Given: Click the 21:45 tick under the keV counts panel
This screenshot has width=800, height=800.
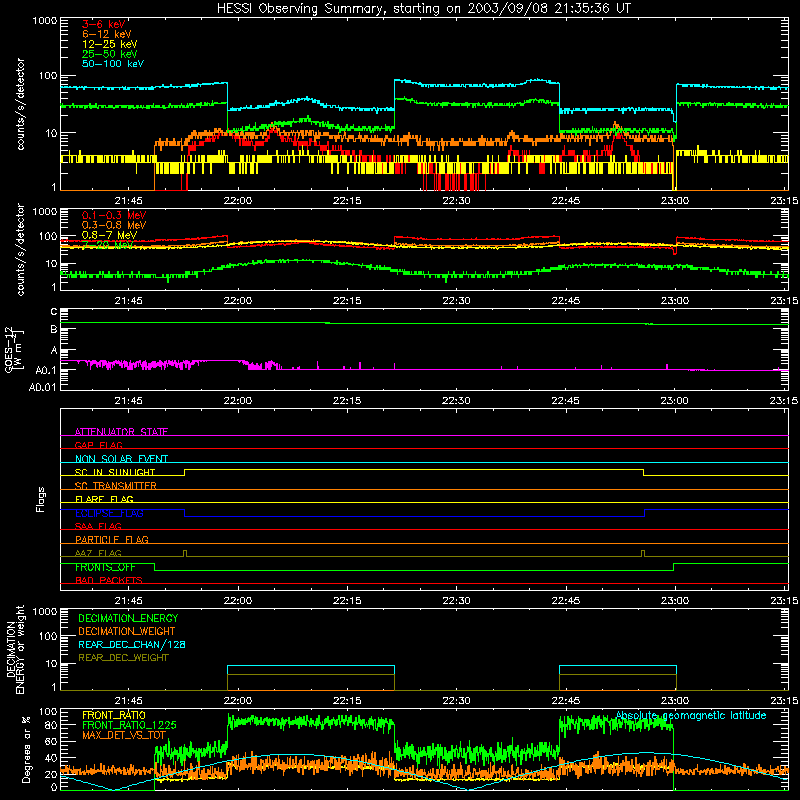Looking at the screenshot, I should 128,201.
